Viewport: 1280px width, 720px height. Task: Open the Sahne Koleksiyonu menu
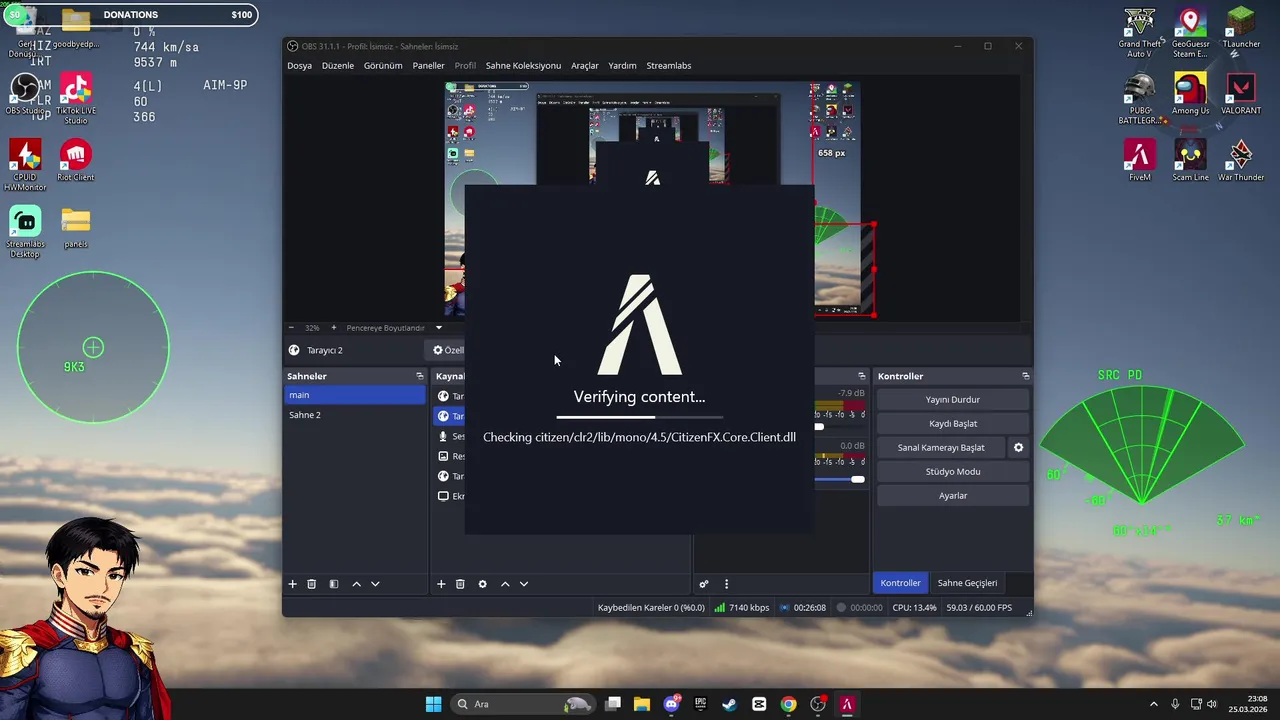coord(523,66)
